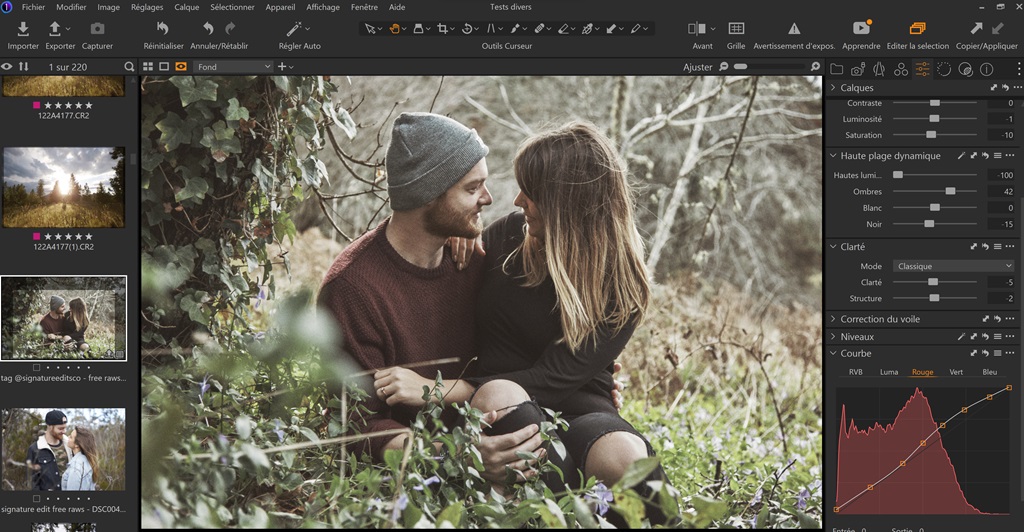This screenshot has width=1024, height=532.
Task: Toggle Avertissement d'expos. warning
Action: click(794, 29)
